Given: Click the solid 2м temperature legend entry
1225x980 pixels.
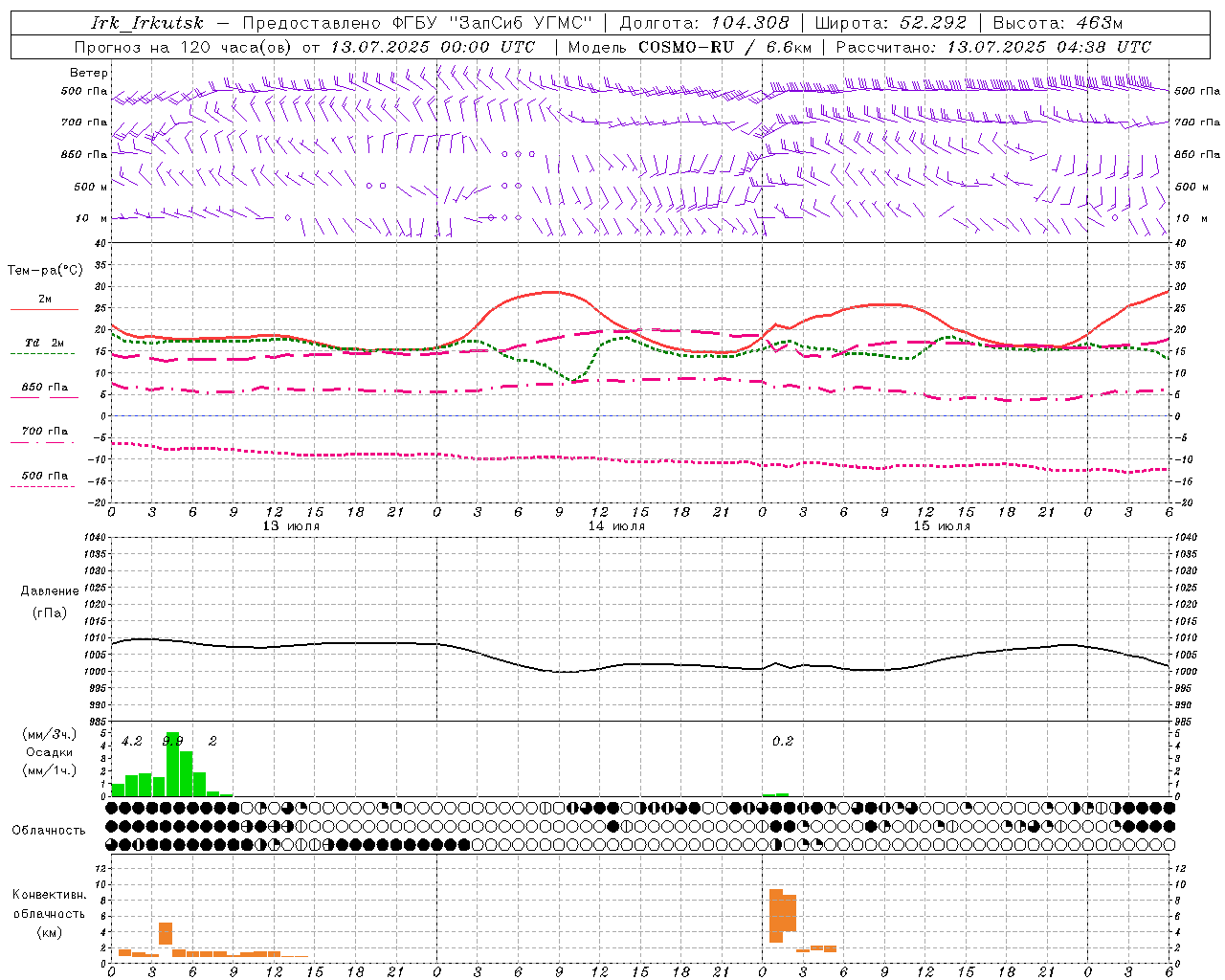Looking at the screenshot, I should [x=44, y=302].
